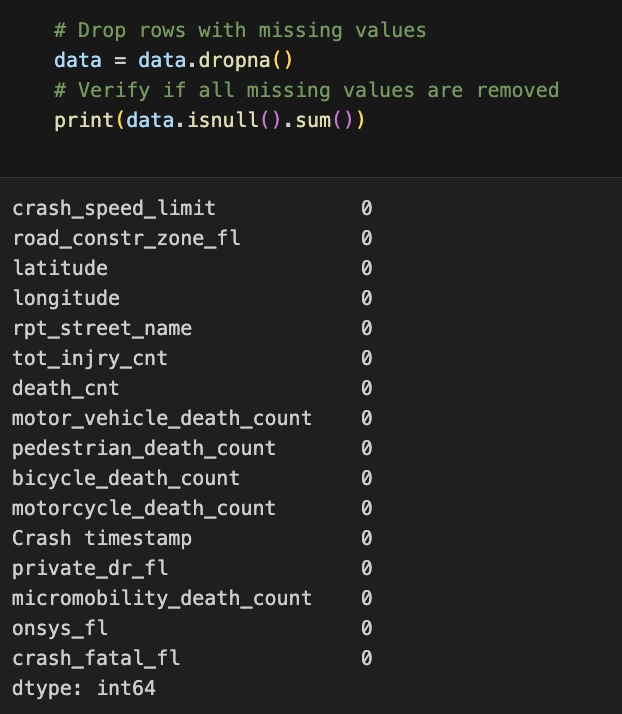Screen dimensions: 622x714
Task: Click the bicycle_death_count output row
Action: (193, 479)
